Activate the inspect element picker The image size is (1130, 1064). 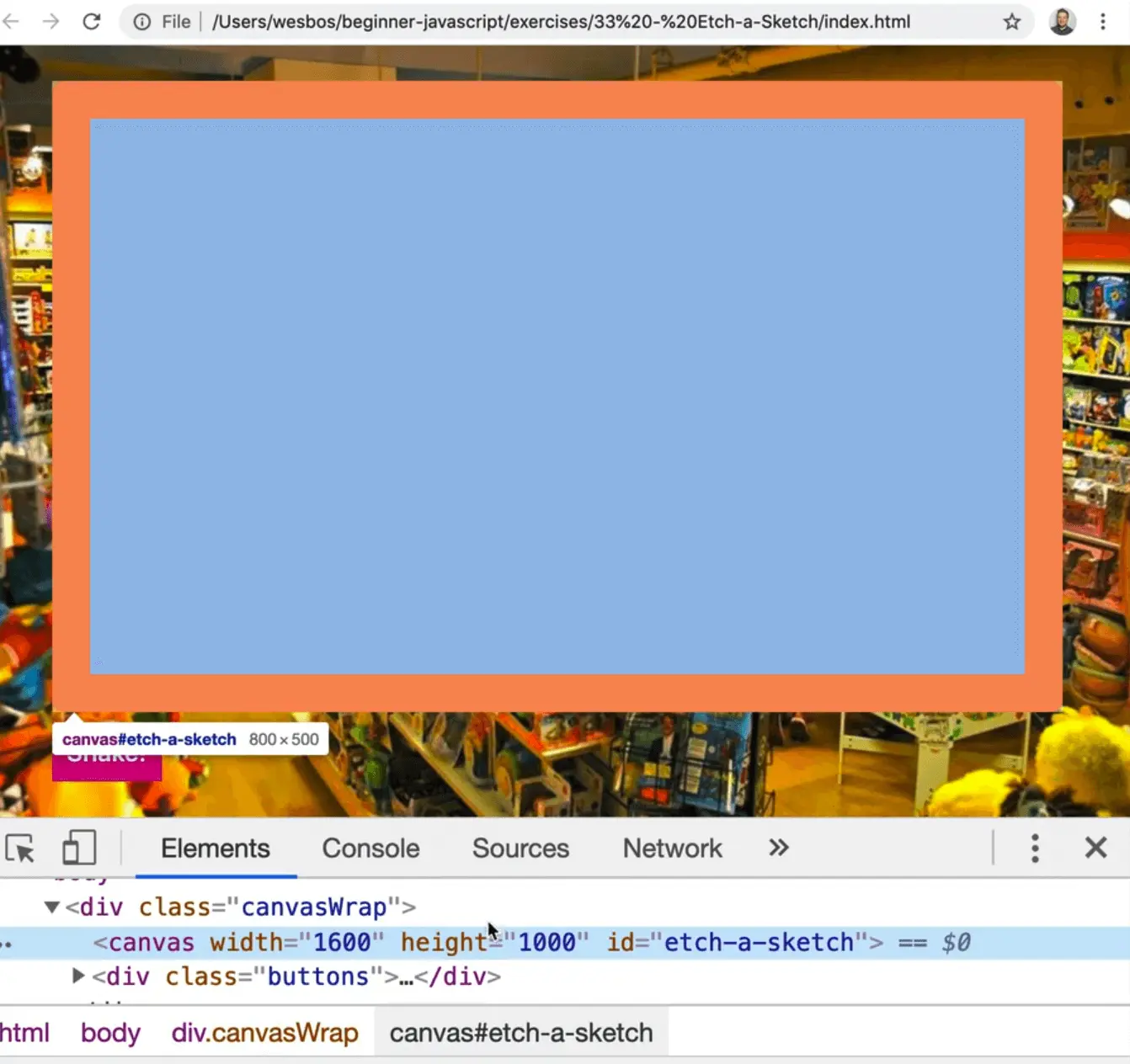20,849
